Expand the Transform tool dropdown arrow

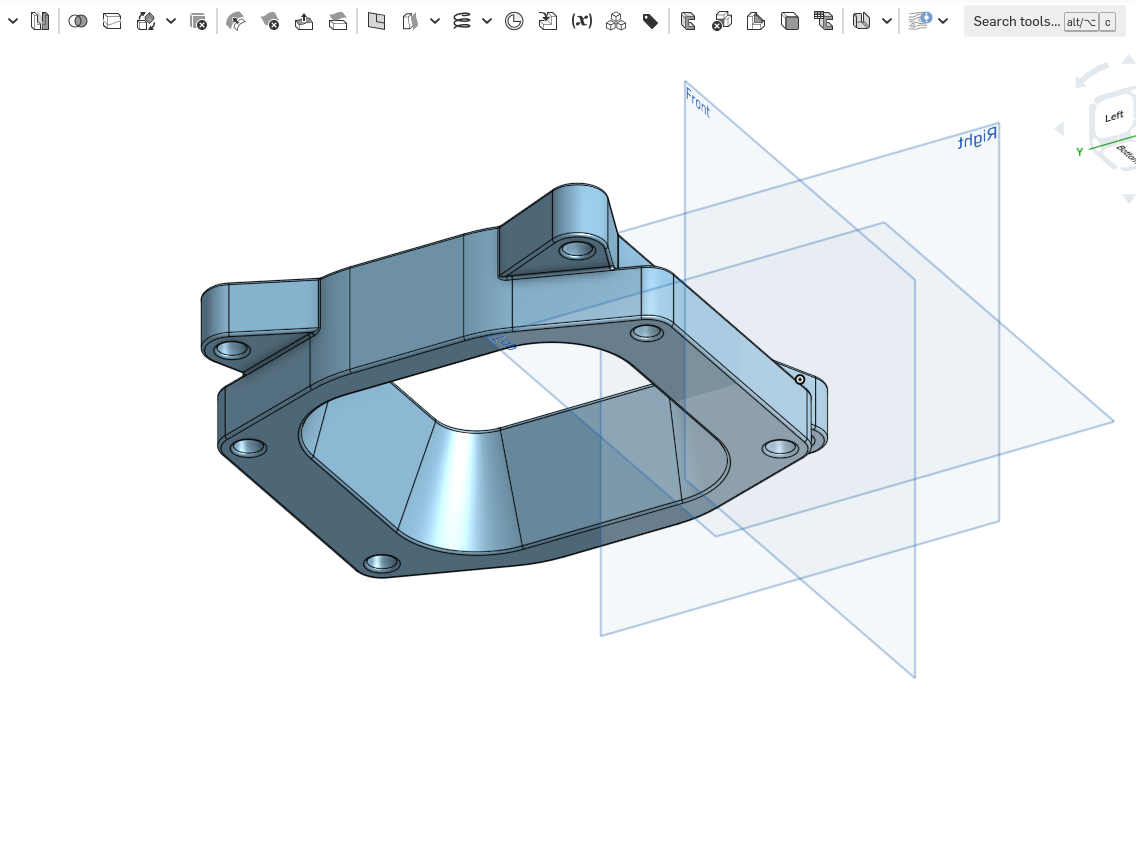171,21
